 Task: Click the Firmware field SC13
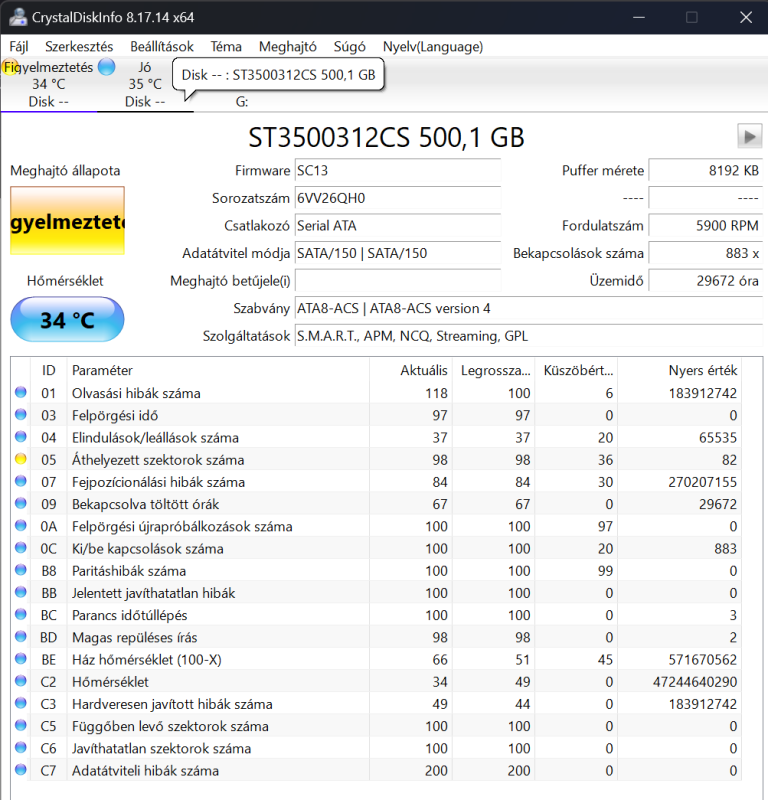(x=398, y=170)
